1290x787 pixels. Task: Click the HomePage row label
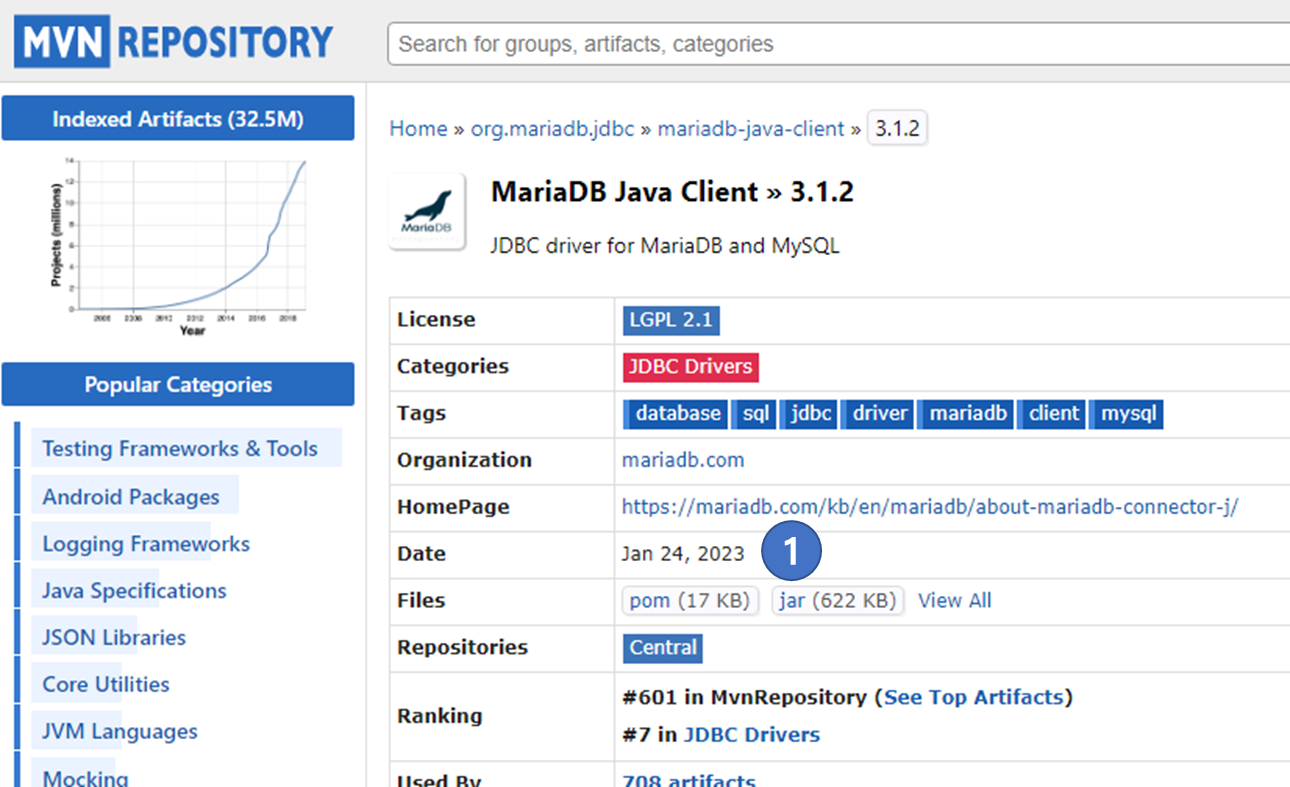pyautogui.click(x=453, y=507)
